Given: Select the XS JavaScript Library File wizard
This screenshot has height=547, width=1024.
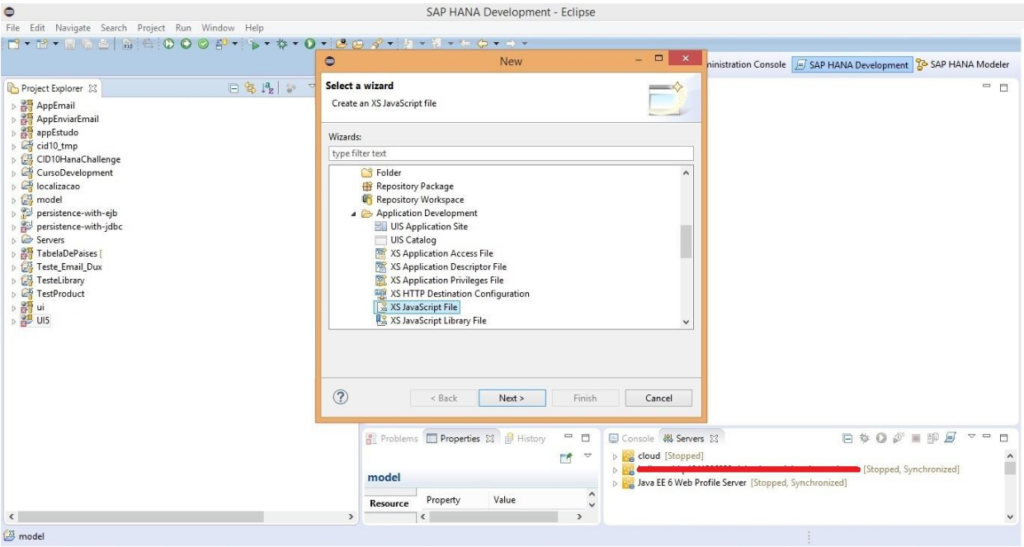Looking at the screenshot, I should click(437, 321).
